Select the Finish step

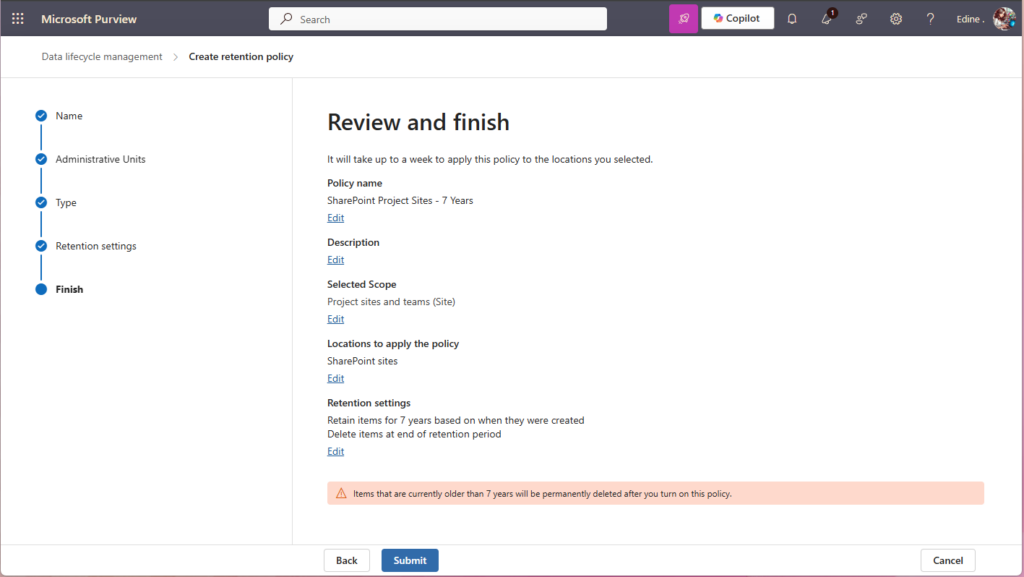(69, 289)
